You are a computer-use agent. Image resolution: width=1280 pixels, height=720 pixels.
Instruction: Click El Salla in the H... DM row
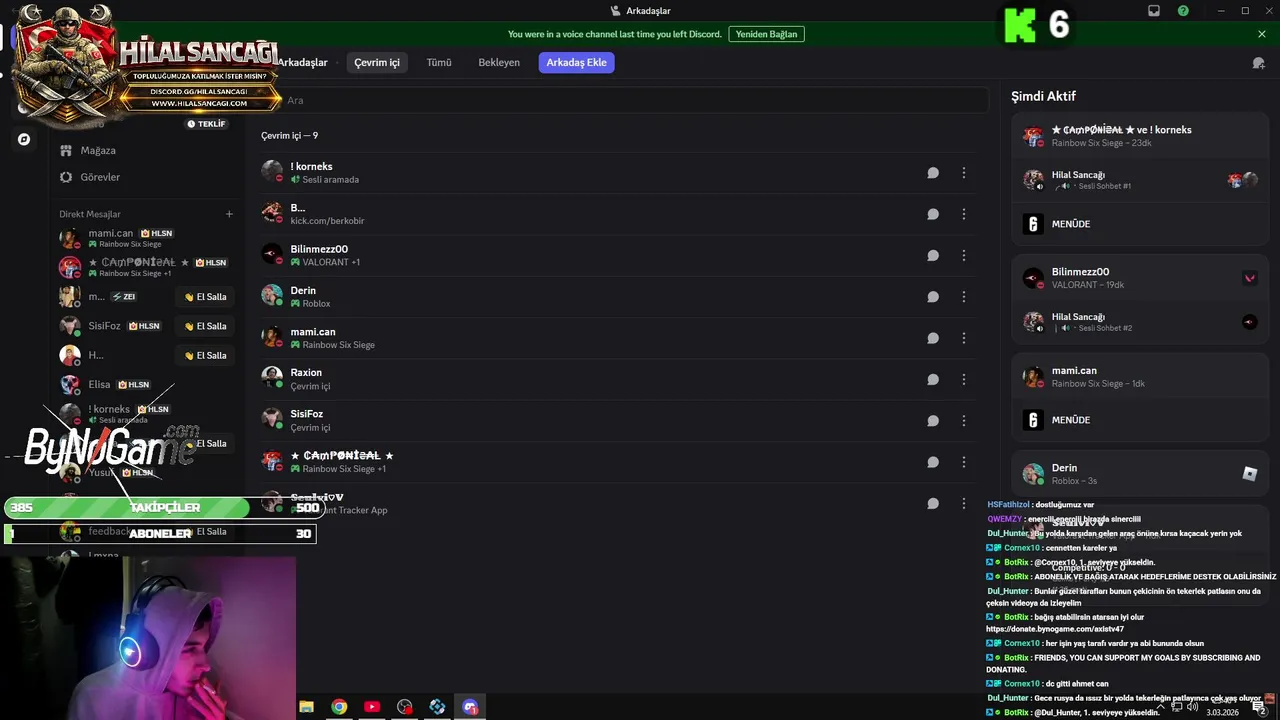(x=205, y=355)
